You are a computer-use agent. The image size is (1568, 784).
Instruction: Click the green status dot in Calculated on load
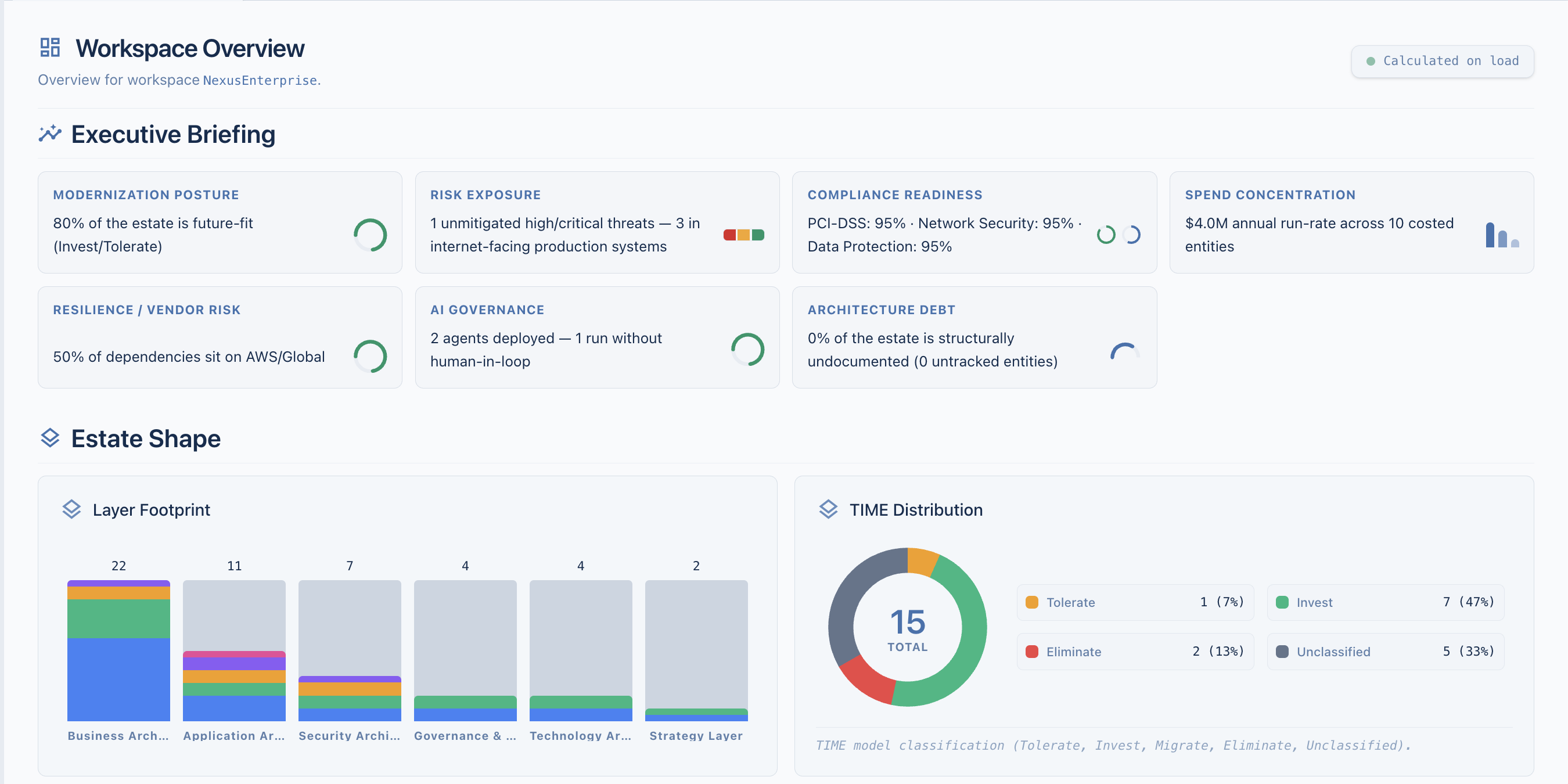(1371, 62)
